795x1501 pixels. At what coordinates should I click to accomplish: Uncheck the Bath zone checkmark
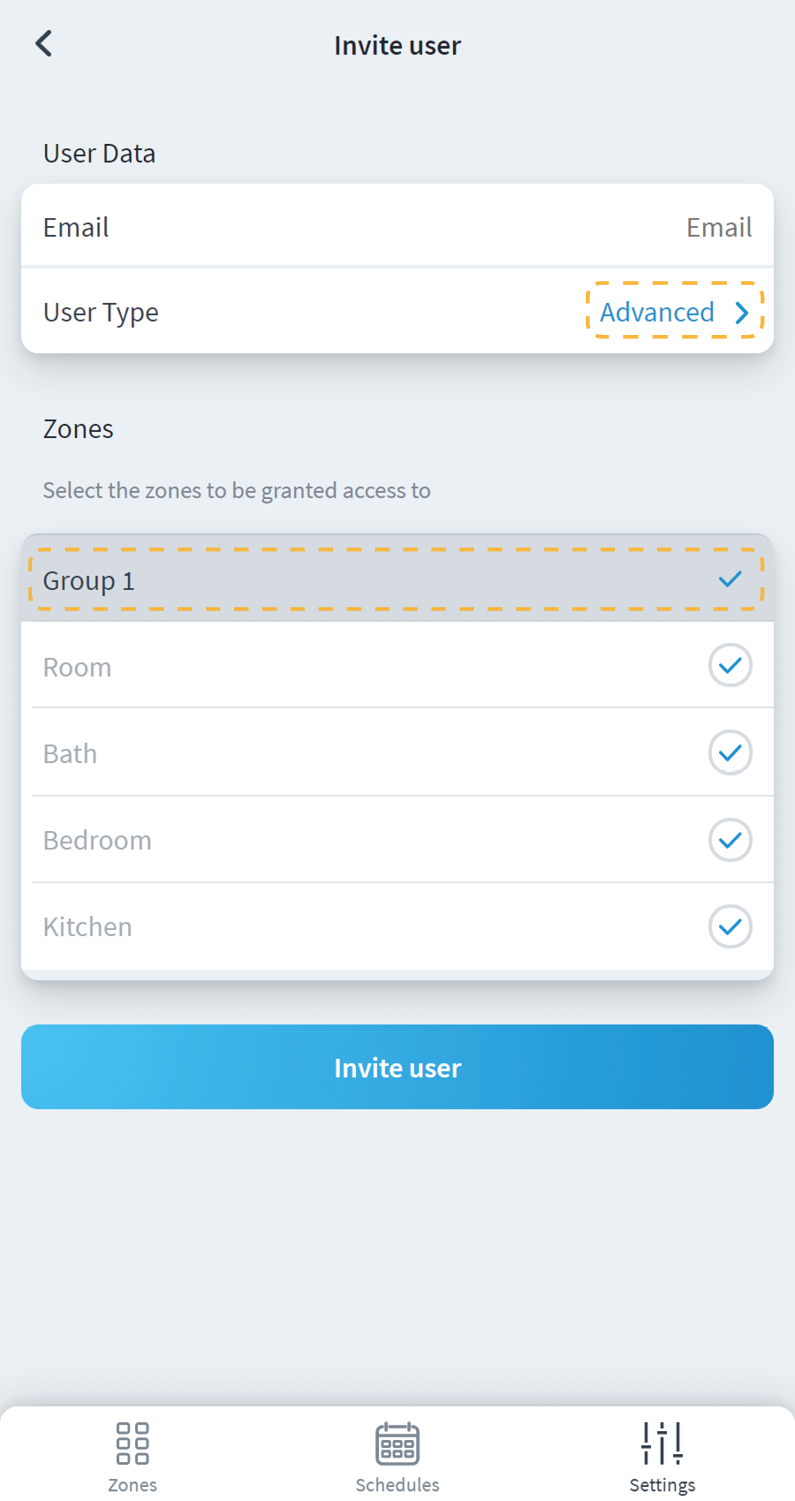(x=730, y=752)
